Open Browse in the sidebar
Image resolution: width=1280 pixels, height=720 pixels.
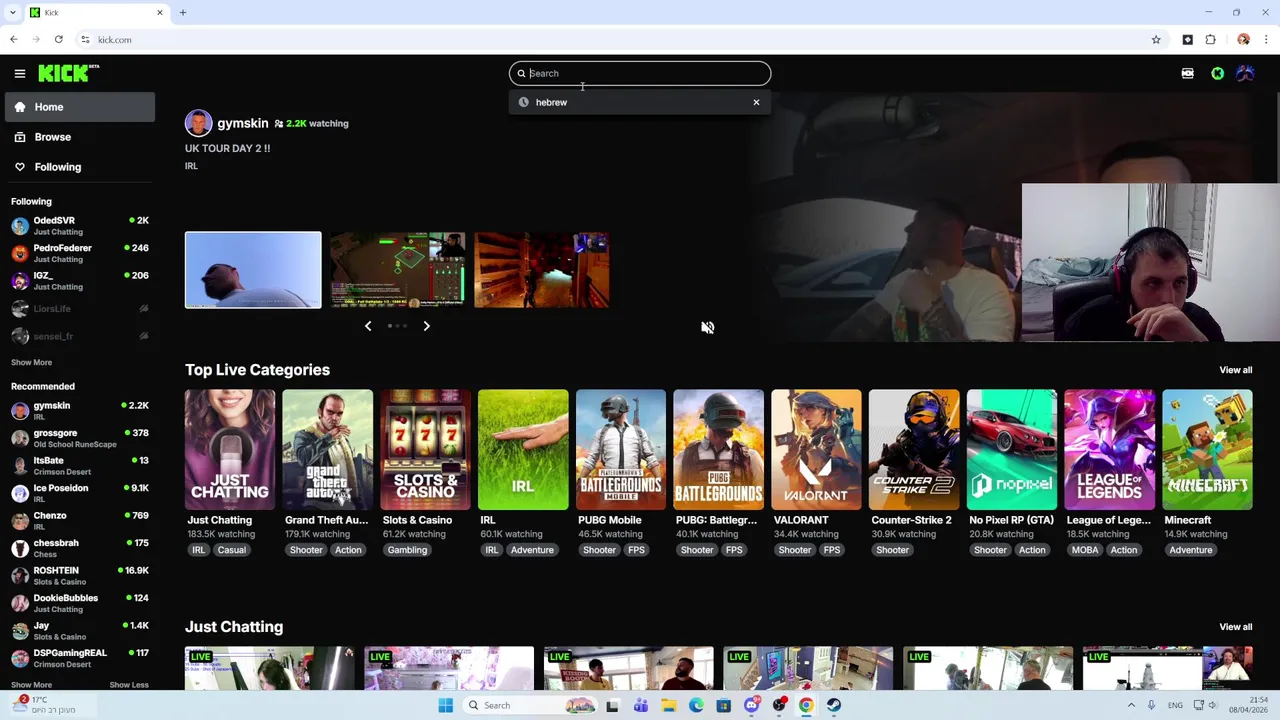(80, 137)
